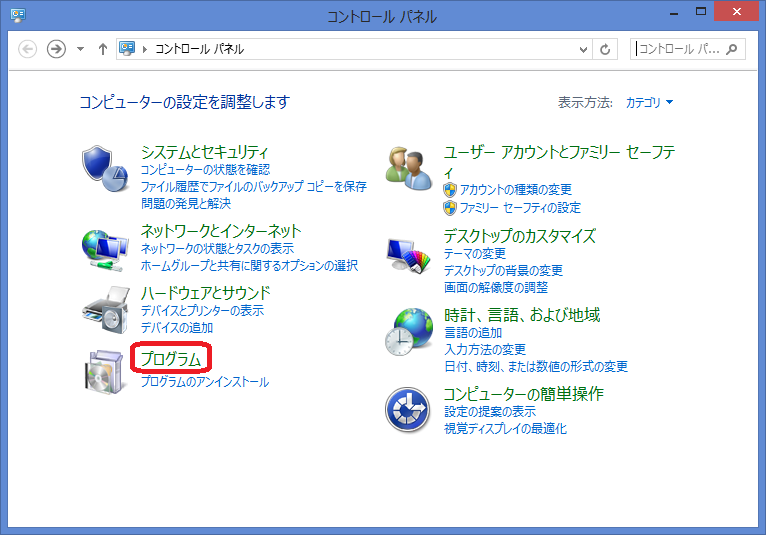Click the shield icon beside アカウントの種類の変更
This screenshot has height=535, width=766.
450,190
